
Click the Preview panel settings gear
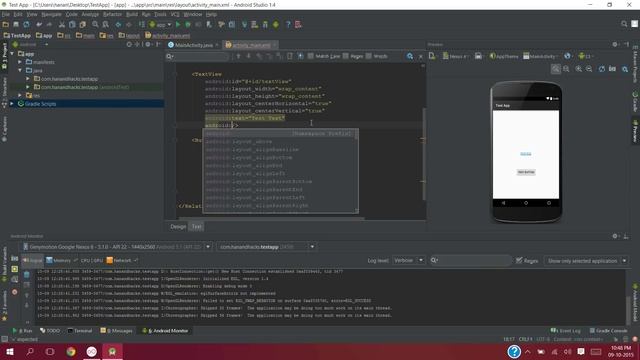coord(615,44)
